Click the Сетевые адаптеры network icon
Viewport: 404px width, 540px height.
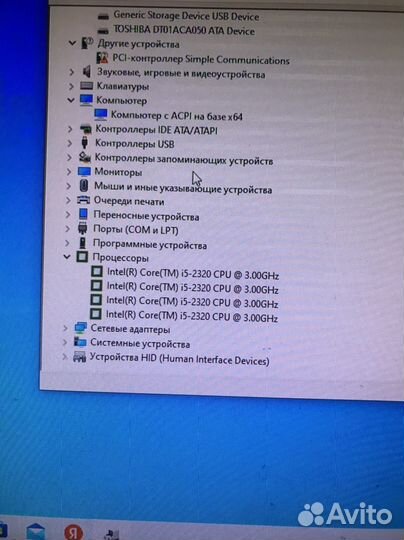tap(81, 328)
